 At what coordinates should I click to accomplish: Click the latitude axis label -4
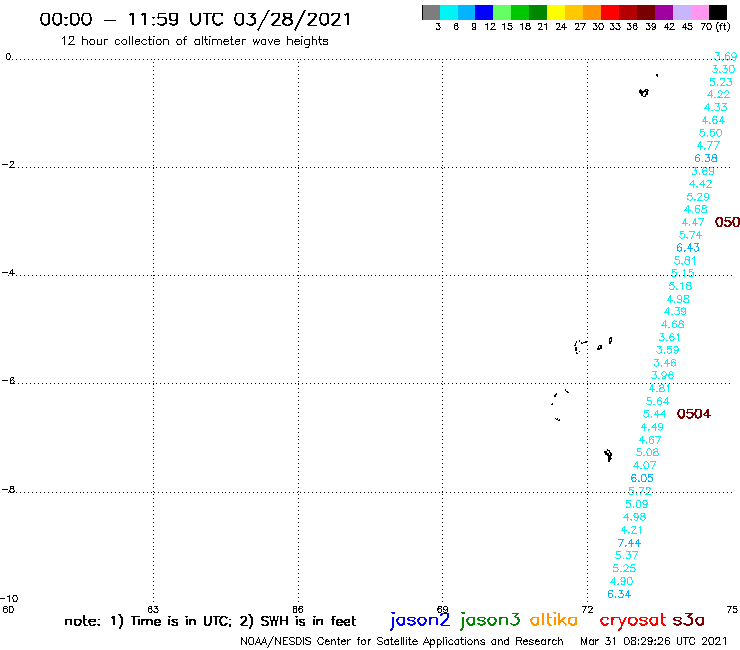(8, 273)
